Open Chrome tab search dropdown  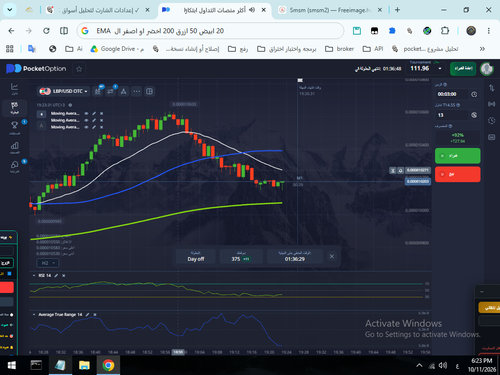pyautogui.click(x=10, y=10)
